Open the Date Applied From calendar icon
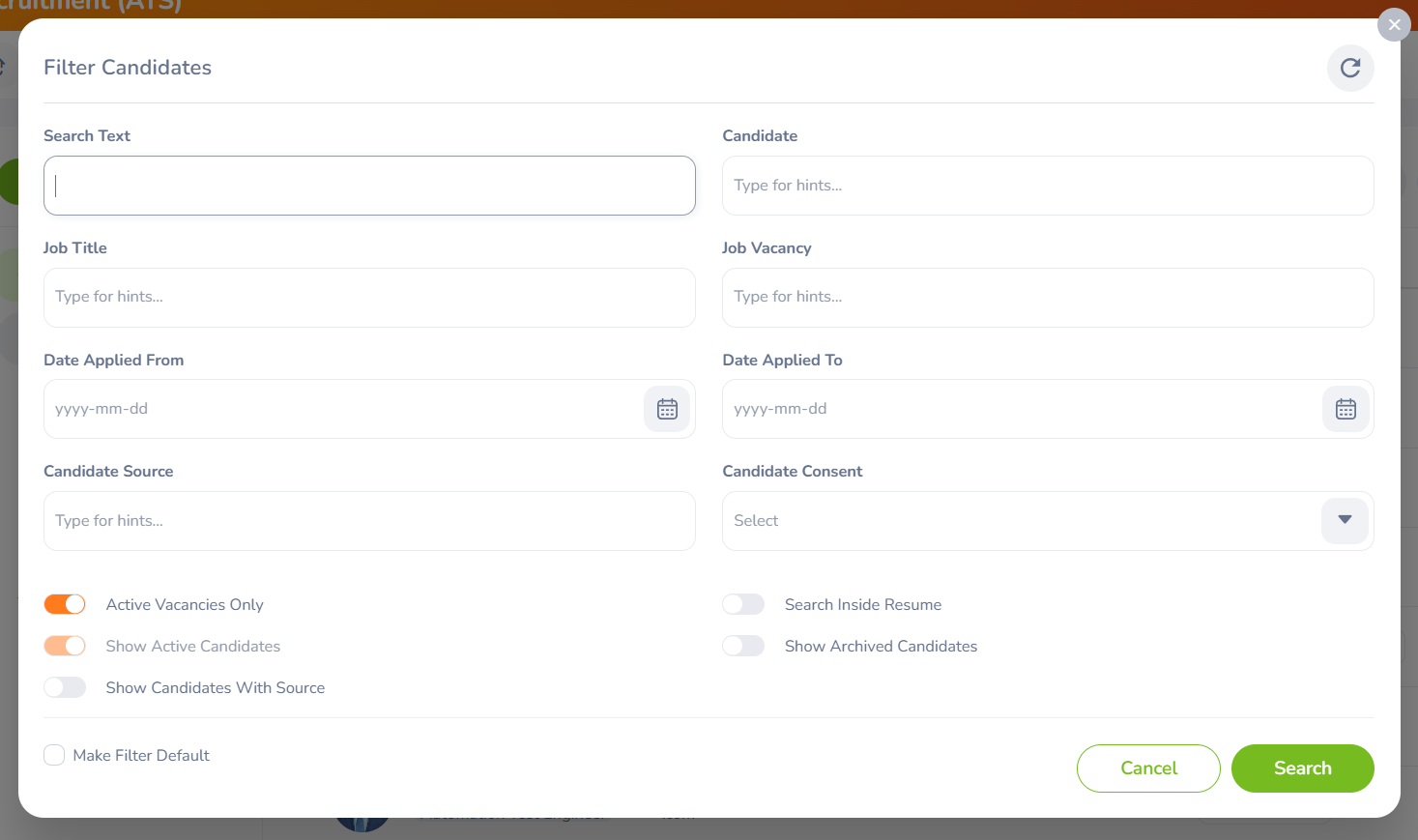Screen dimensions: 1418x840 [x=667, y=409]
